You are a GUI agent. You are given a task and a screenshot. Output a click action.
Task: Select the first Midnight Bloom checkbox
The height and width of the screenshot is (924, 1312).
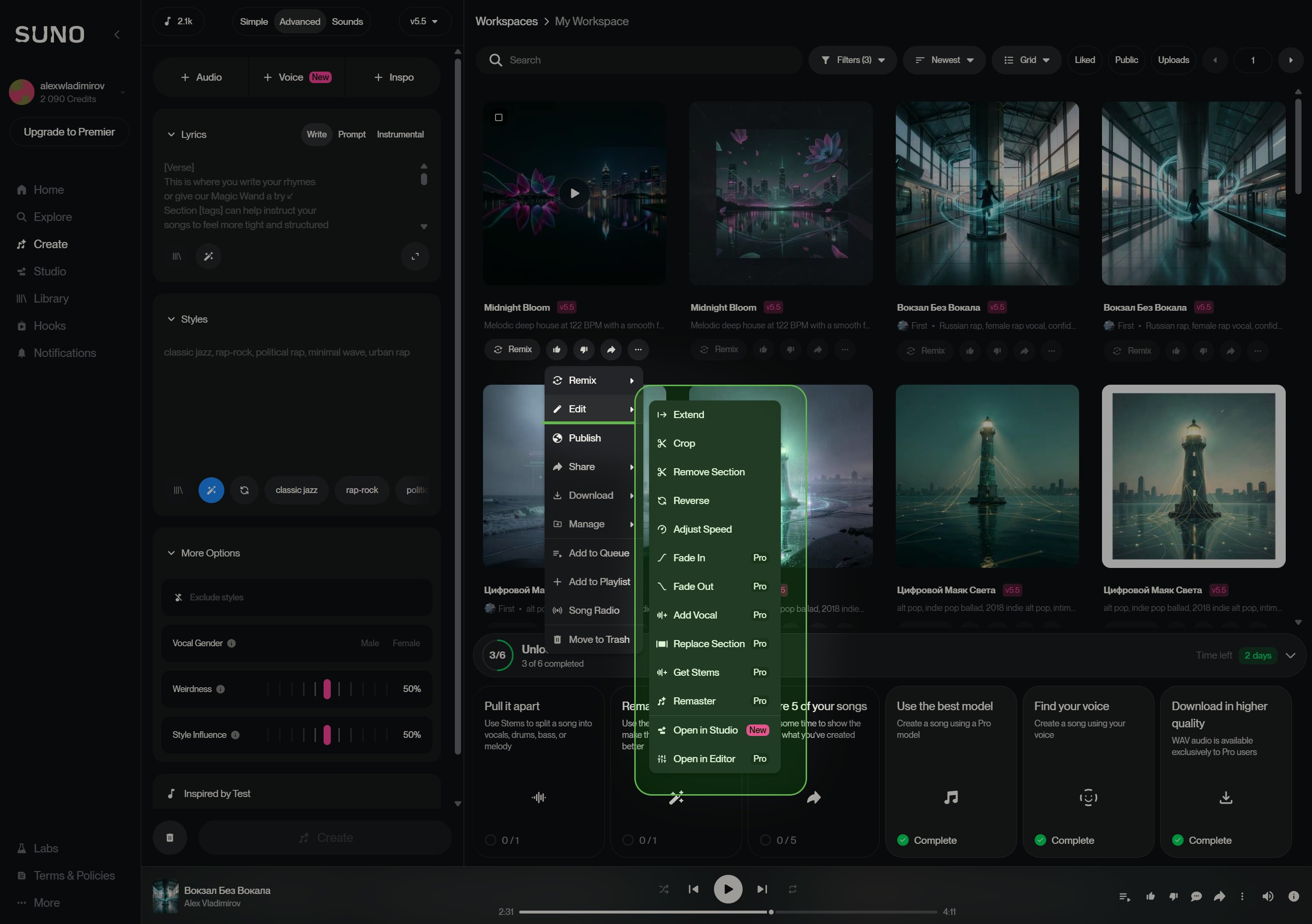pyautogui.click(x=499, y=117)
